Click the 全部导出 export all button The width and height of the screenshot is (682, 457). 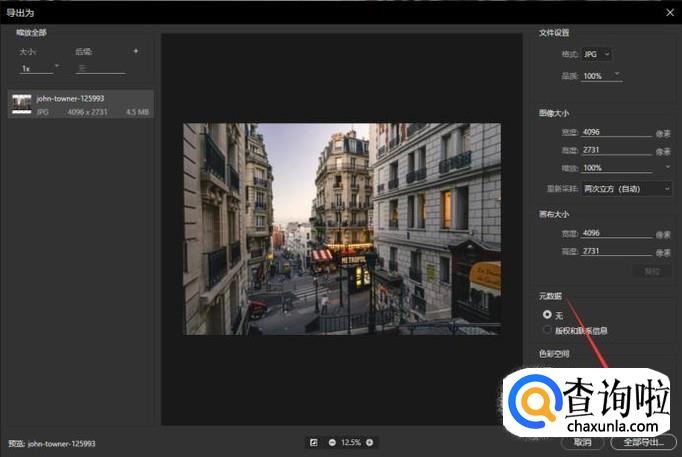coord(642,442)
